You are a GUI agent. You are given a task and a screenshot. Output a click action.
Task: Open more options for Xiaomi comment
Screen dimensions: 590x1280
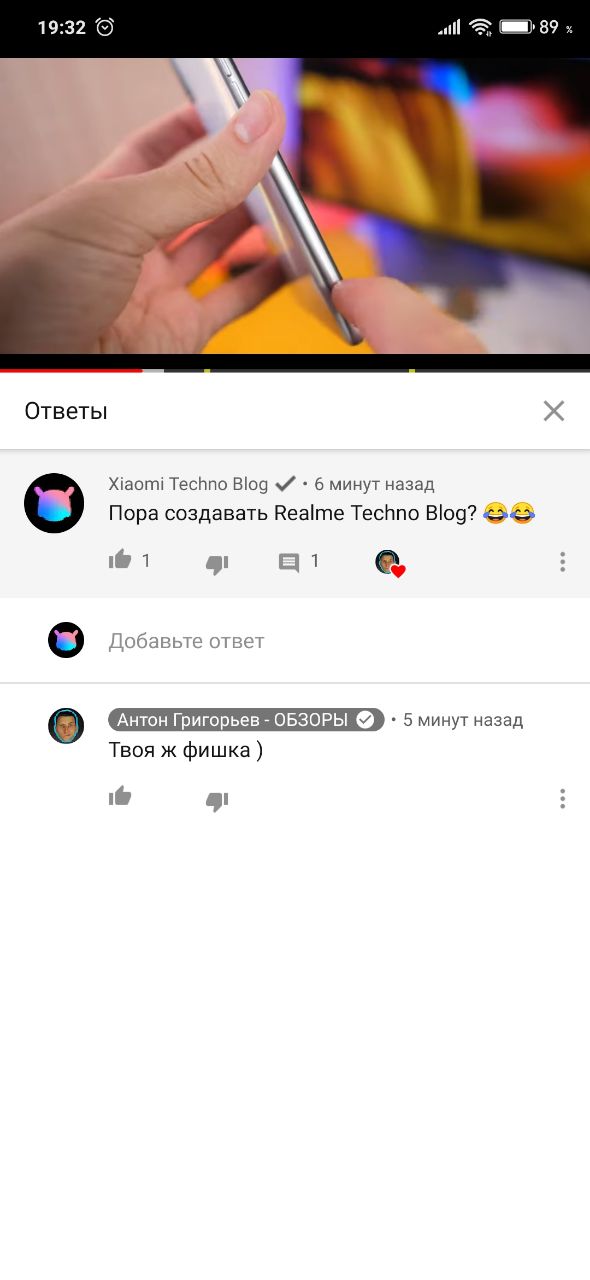point(562,562)
